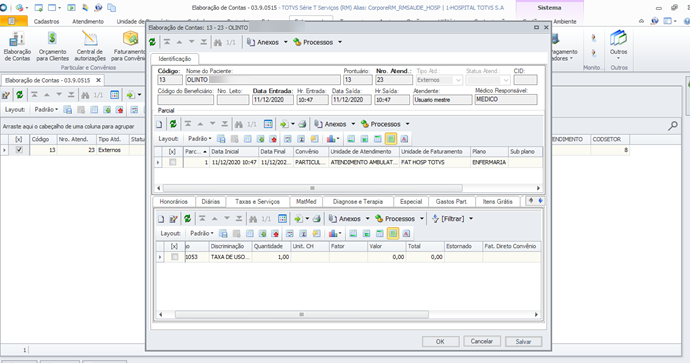The height and width of the screenshot is (363, 690).
Task: Click highlighted grid icon in Parcial layout toolbar
Action: point(390,139)
